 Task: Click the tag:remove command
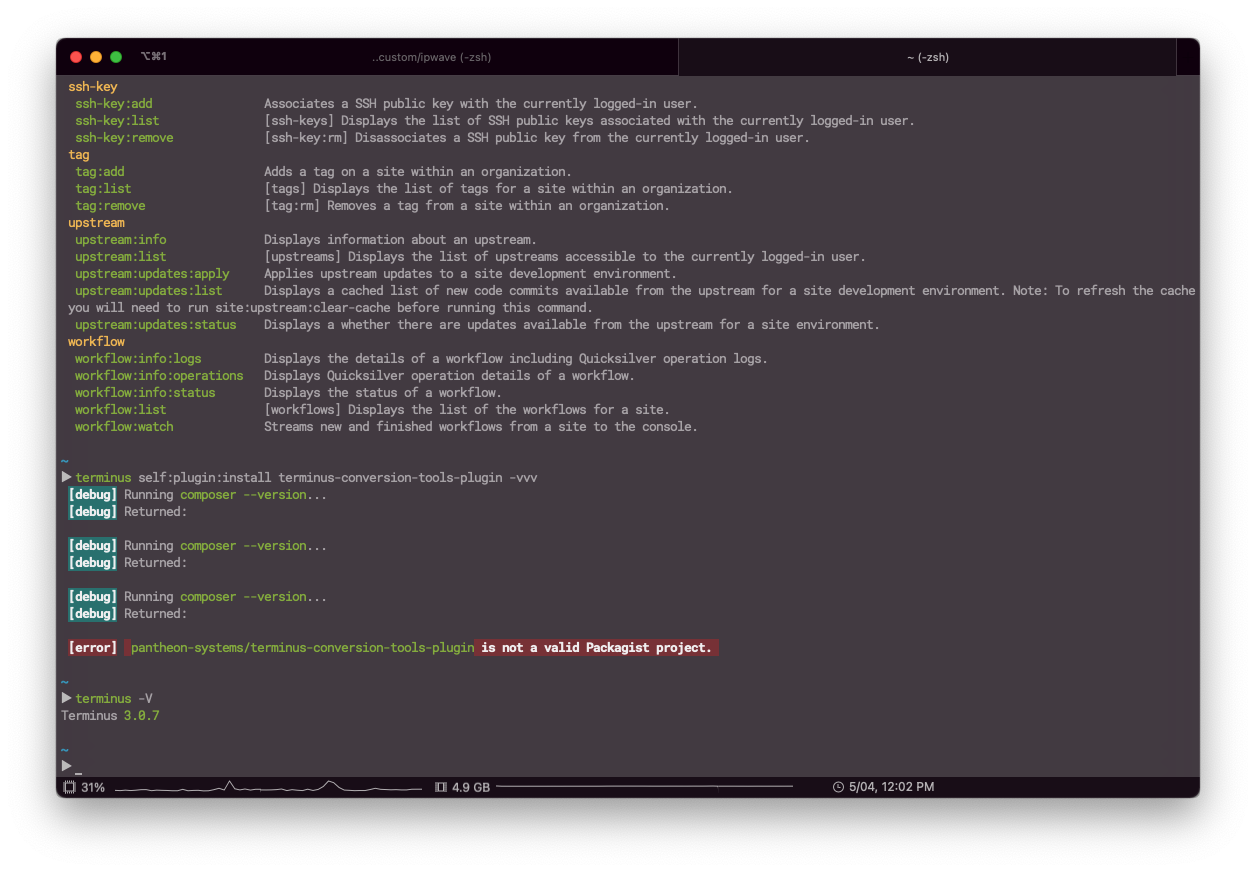click(110, 206)
